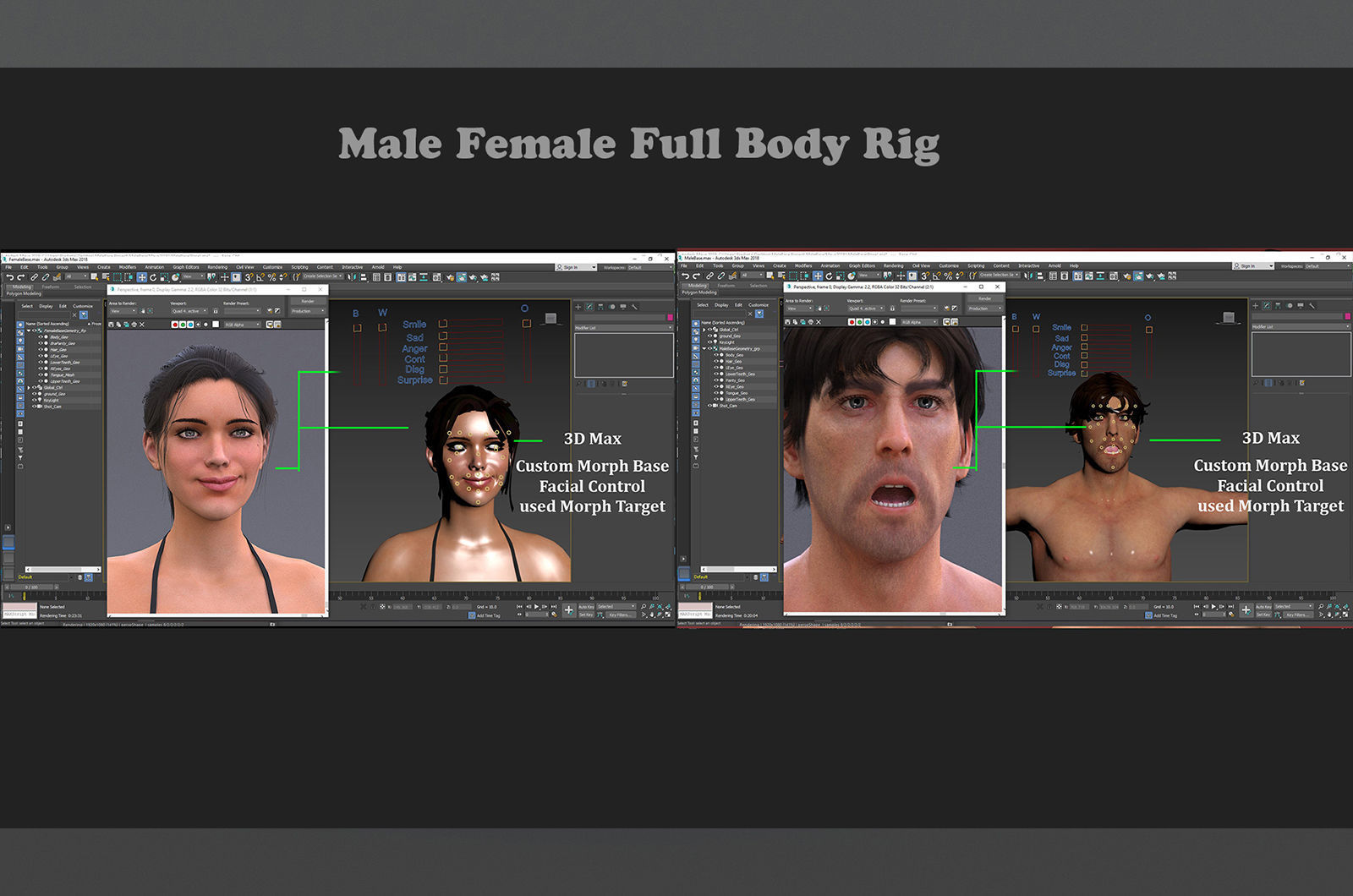Screen dimensions: 1353x896
Task: Toggle red channel in female render window
Action: pyautogui.click(x=175, y=325)
